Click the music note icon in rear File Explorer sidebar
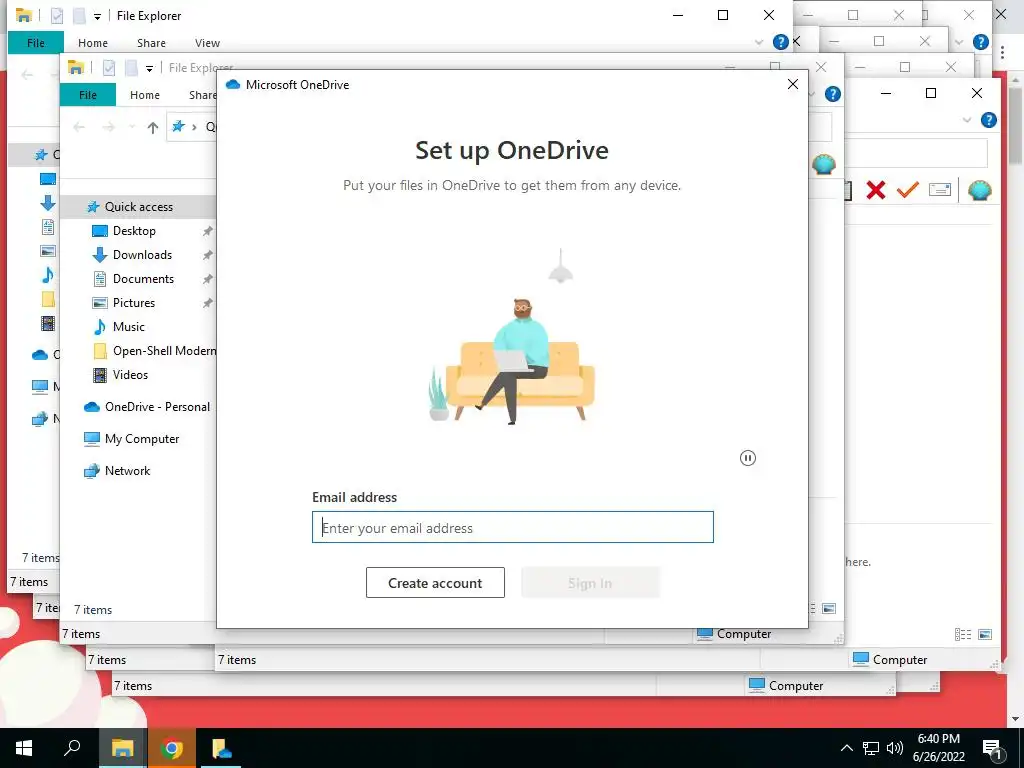Viewport: 1024px width, 768px height. pos(48,276)
